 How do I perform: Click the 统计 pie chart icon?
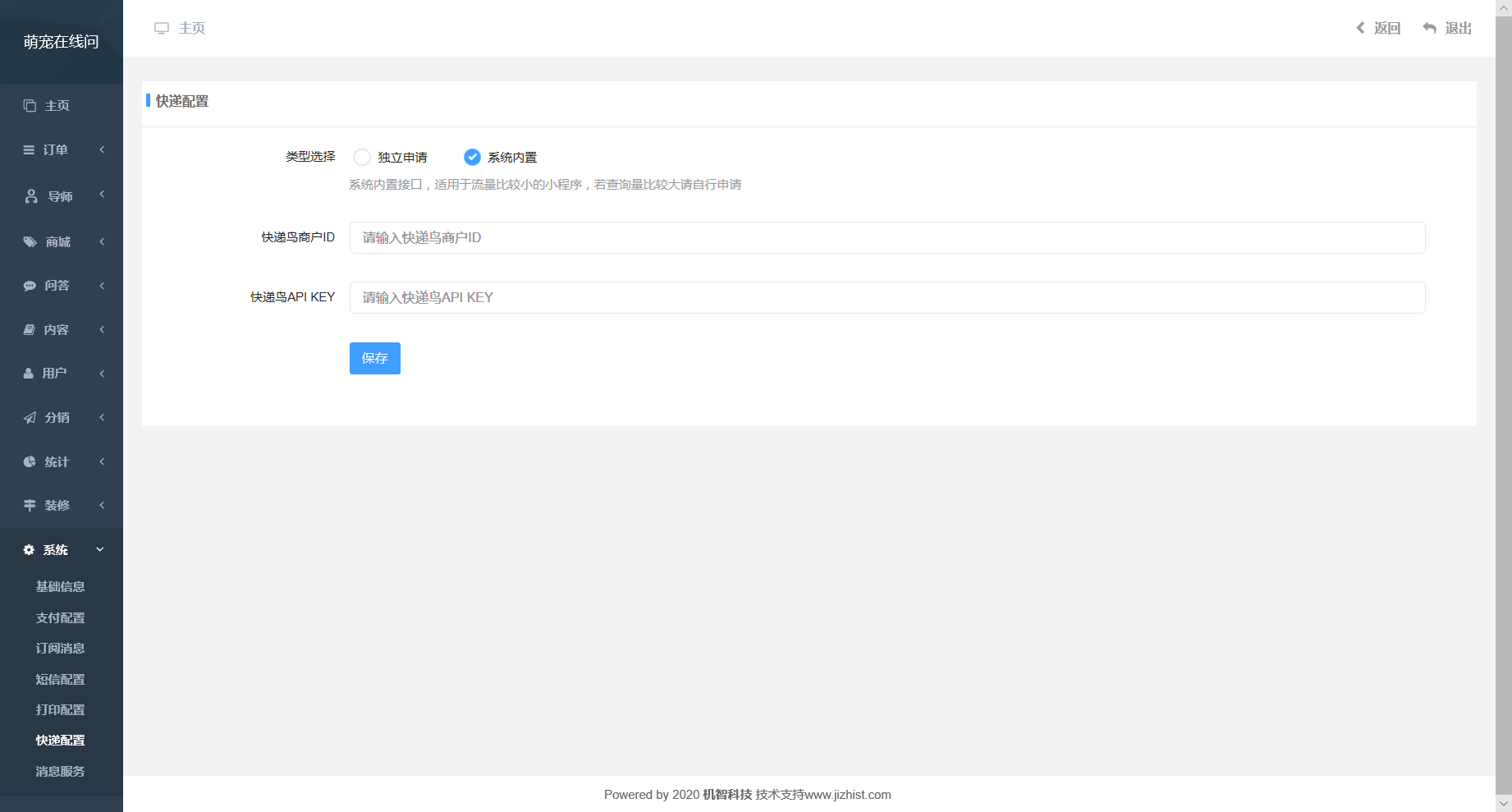tap(30, 462)
